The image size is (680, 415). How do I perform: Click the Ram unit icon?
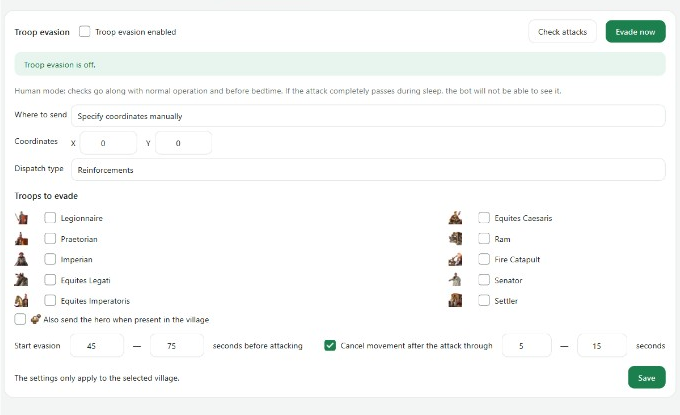455,239
